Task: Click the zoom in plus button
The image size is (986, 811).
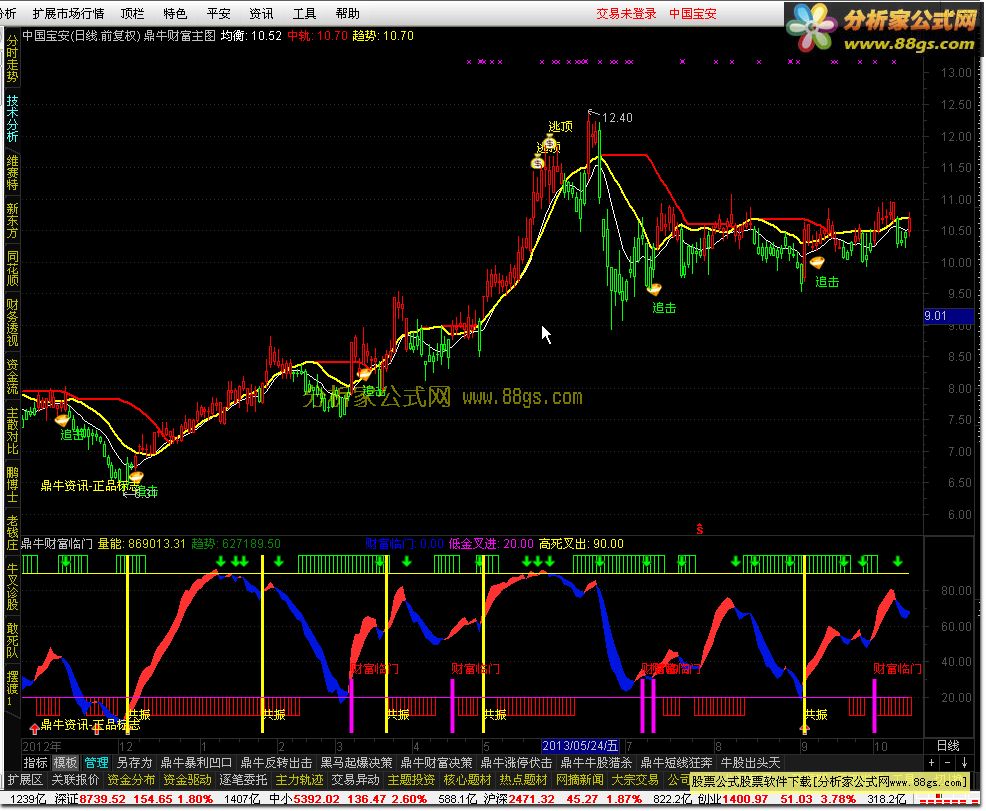Action: pos(931,763)
